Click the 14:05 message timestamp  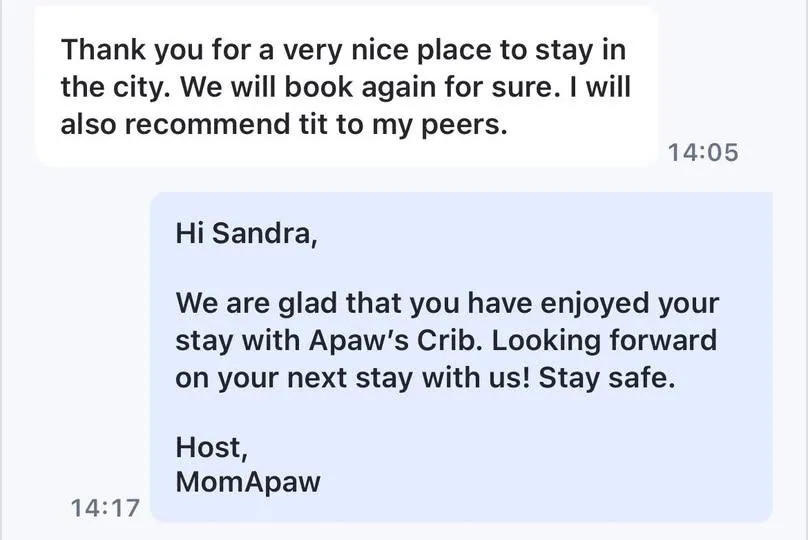[x=703, y=153]
